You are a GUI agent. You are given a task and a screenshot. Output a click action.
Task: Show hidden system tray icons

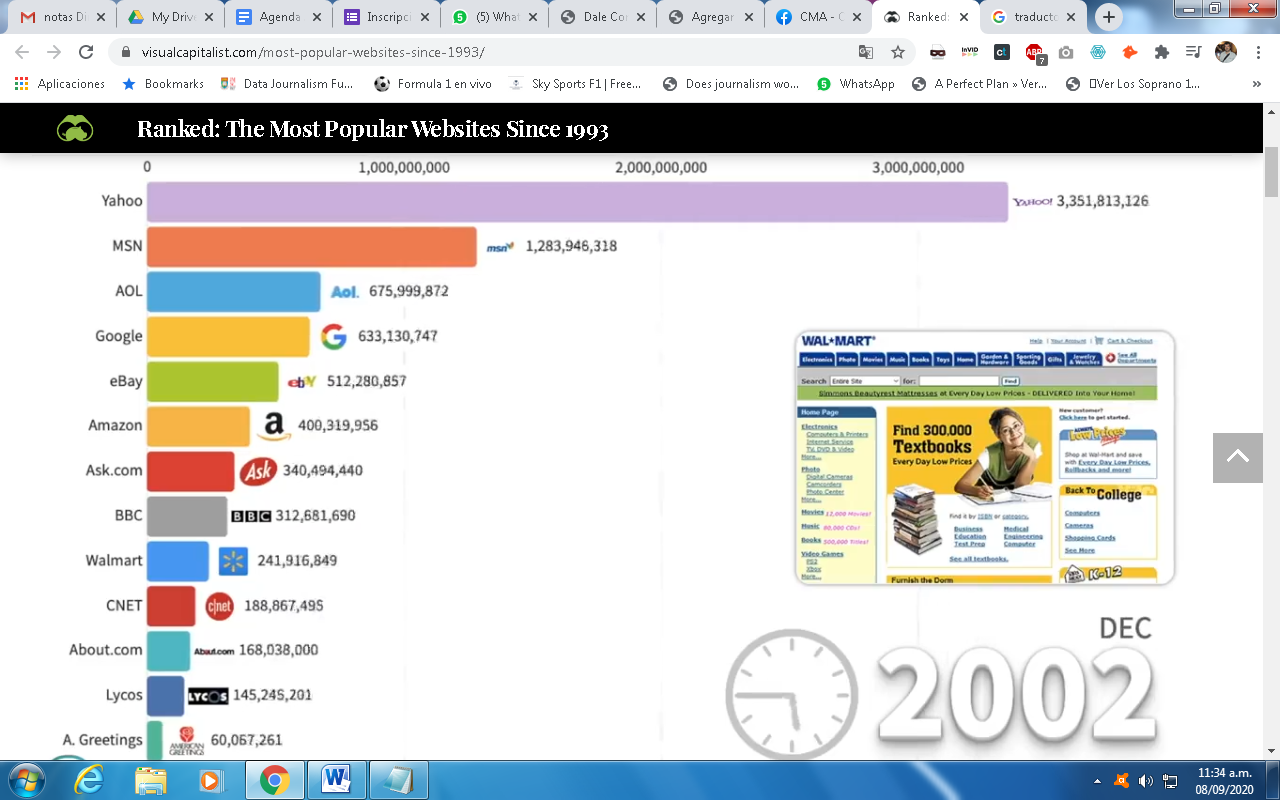tap(1099, 781)
